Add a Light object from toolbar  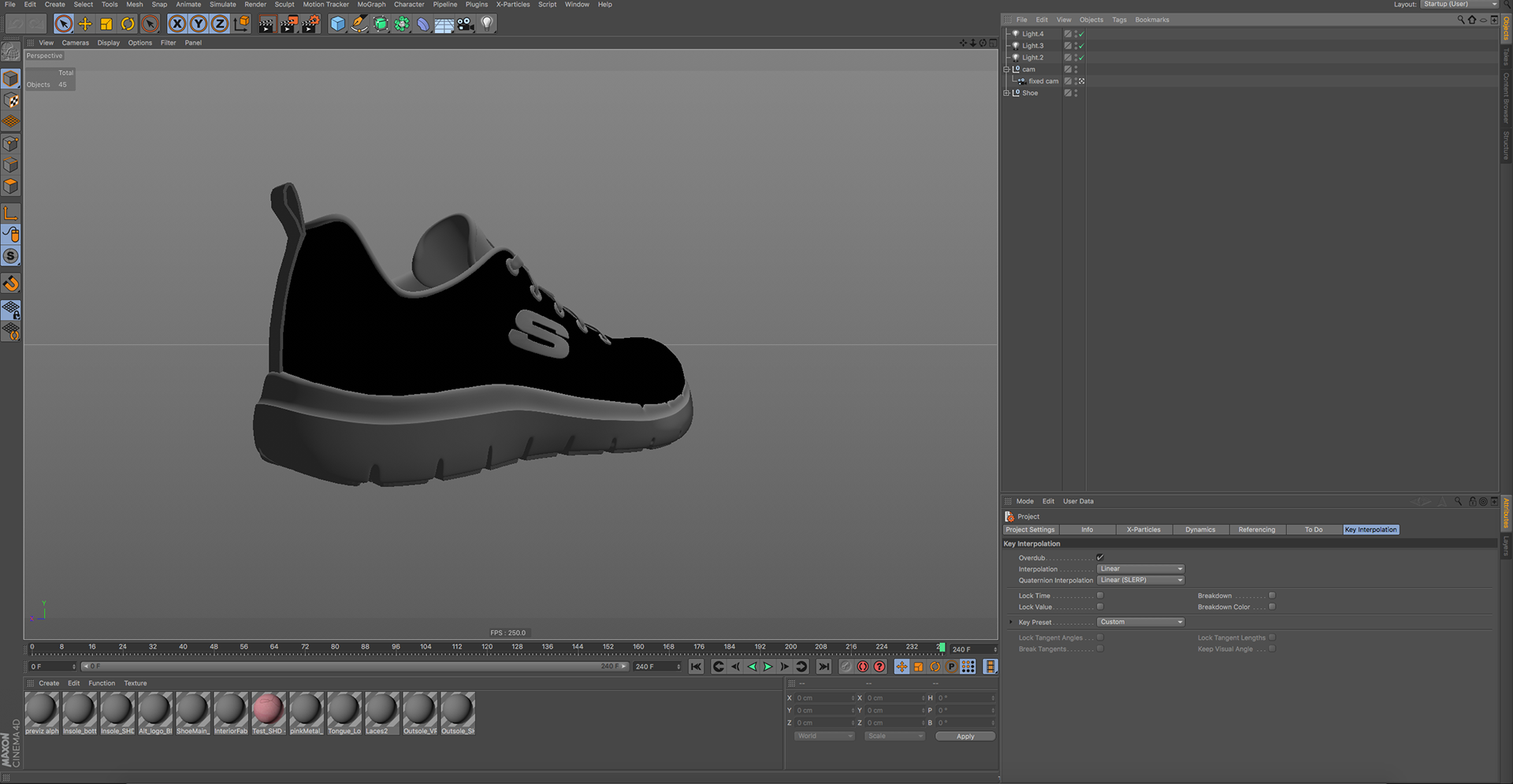(487, 24)
